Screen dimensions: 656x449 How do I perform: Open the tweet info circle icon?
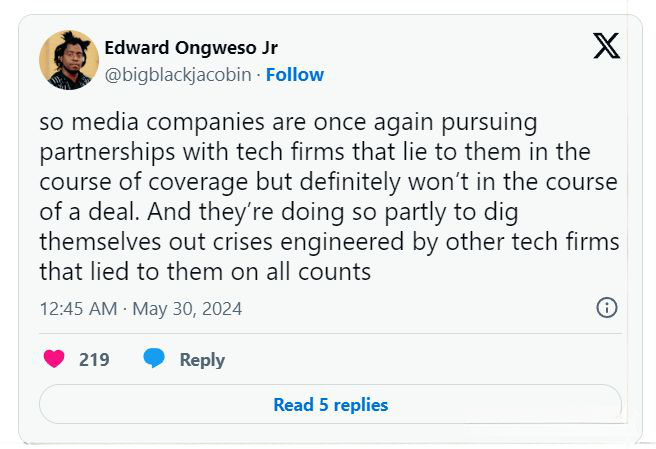606,308
